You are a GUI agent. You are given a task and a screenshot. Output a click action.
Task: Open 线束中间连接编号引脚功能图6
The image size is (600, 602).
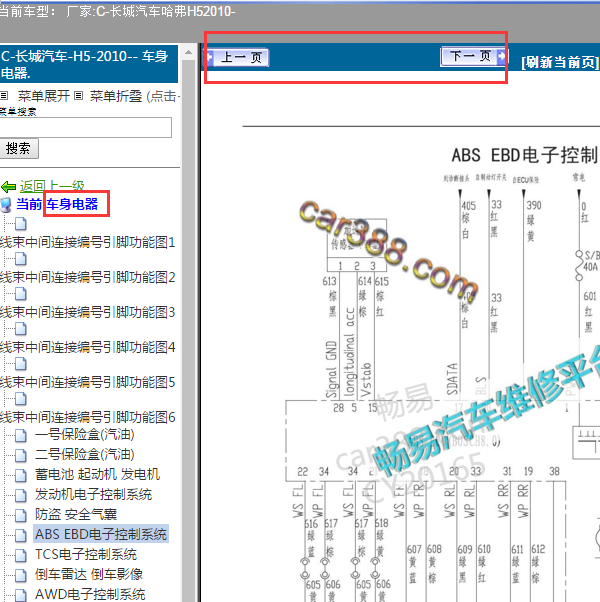click(x=87, y=417)
